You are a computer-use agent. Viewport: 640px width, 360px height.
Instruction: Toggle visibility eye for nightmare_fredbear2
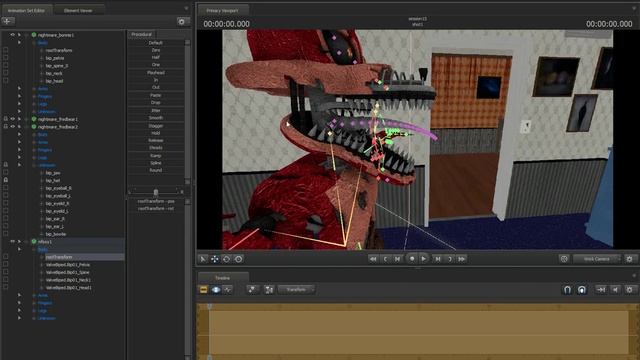(13, 127)
